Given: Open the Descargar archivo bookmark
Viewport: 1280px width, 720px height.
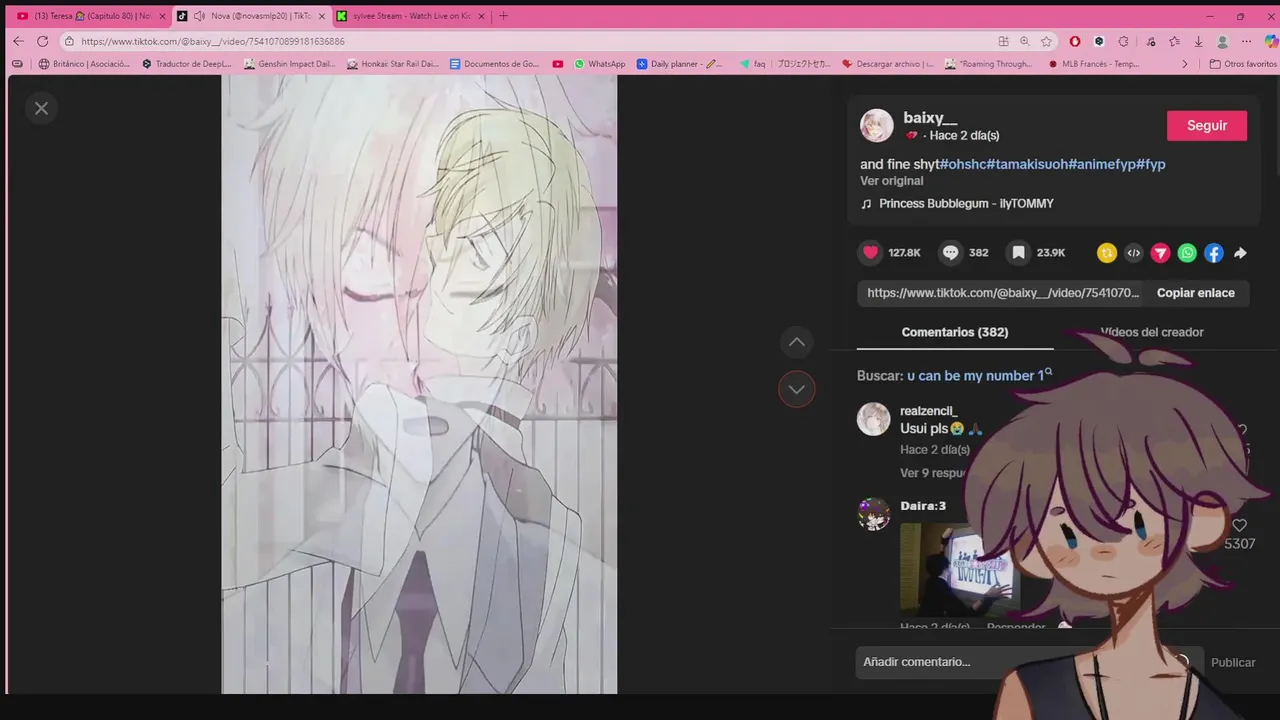Looking at the screenshot, I should pos(888,64).
